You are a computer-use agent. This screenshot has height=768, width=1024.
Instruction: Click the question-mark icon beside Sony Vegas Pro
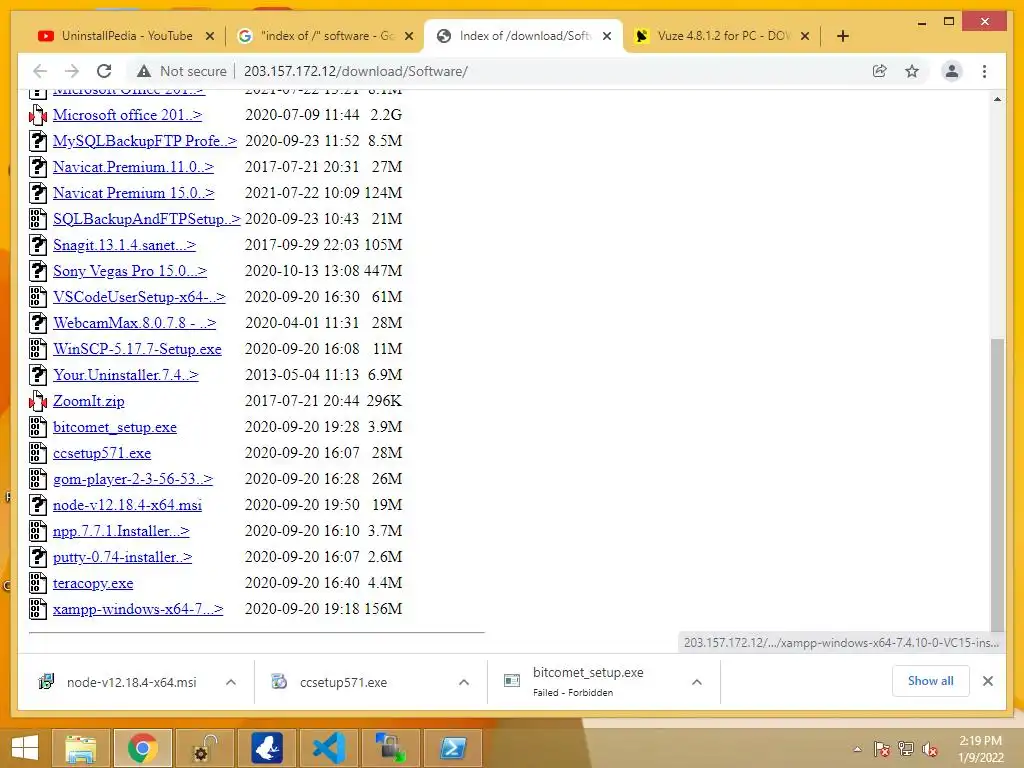click(x=38, y=271)
